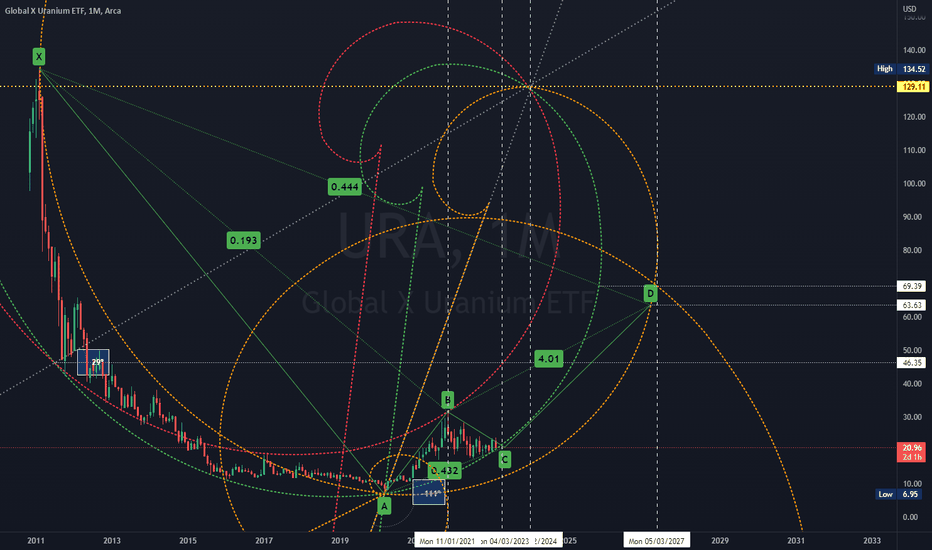The height and width of the screenshot is (550, 932).
Task: Click the 2011 year on the time axis
Action: [36, 540]
